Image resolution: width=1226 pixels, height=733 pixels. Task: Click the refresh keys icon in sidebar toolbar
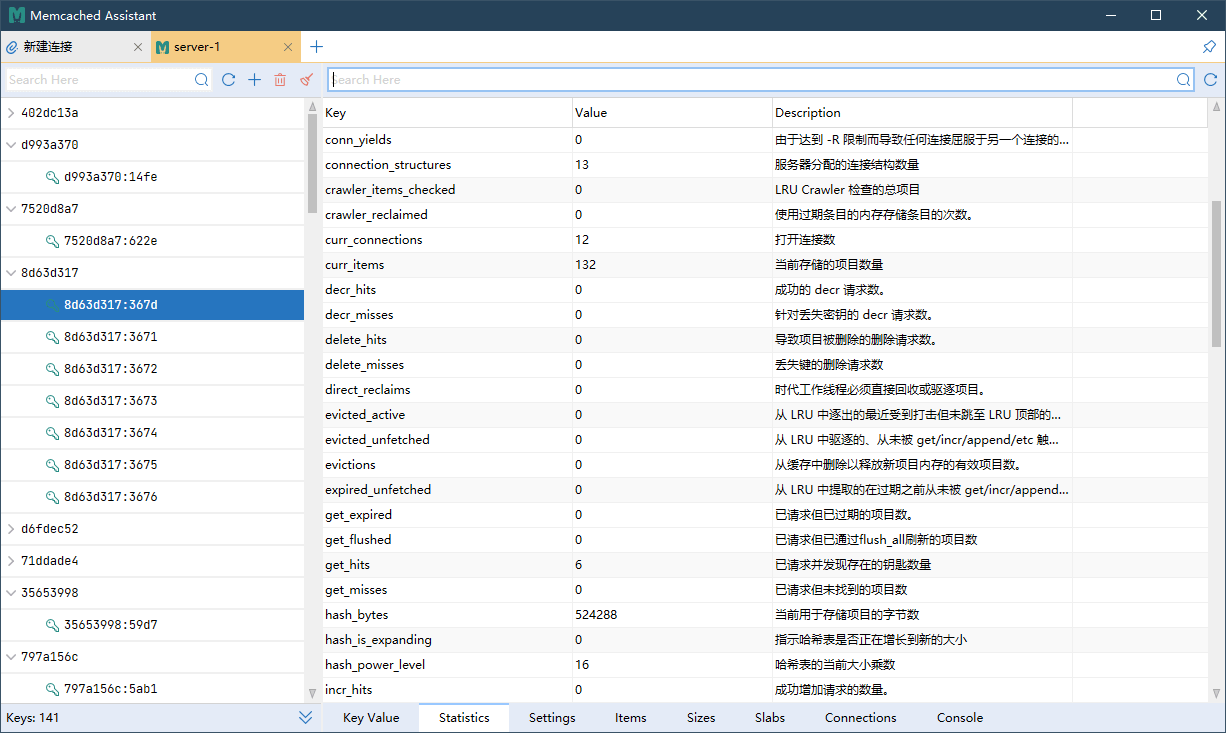point(229,80)
